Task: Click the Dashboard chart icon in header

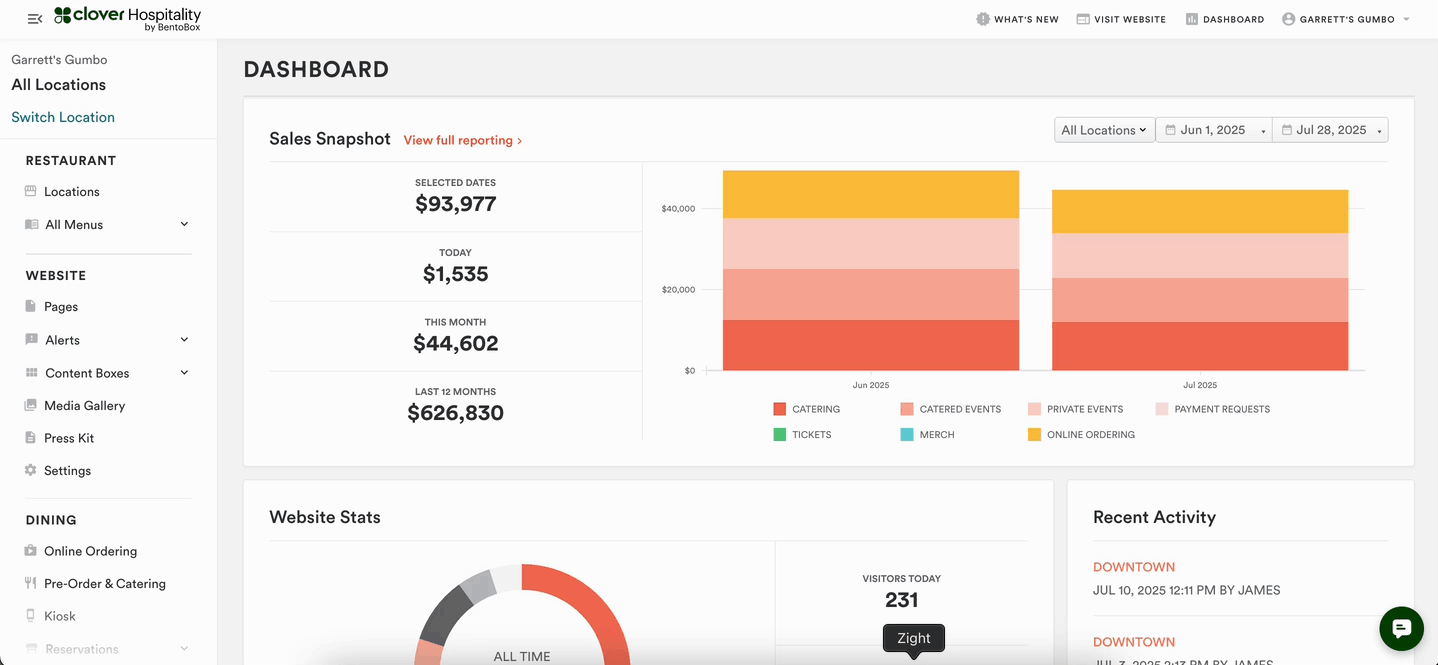Action: click(x=1191, y=19)
